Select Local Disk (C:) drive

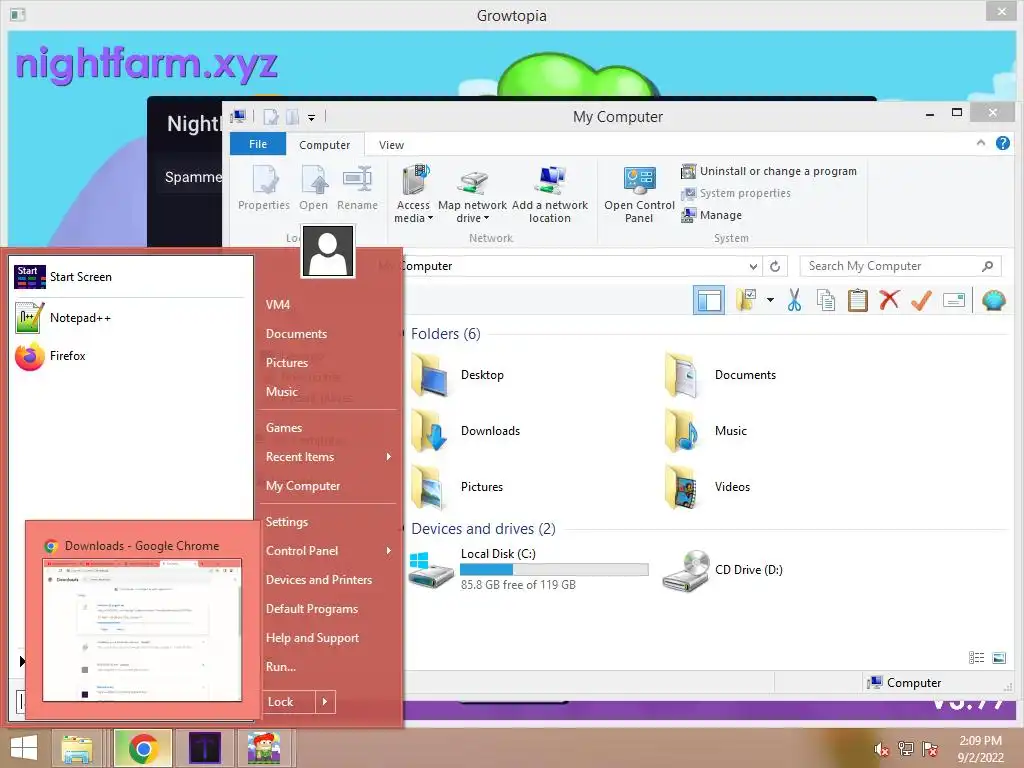(x=529, y=569)
